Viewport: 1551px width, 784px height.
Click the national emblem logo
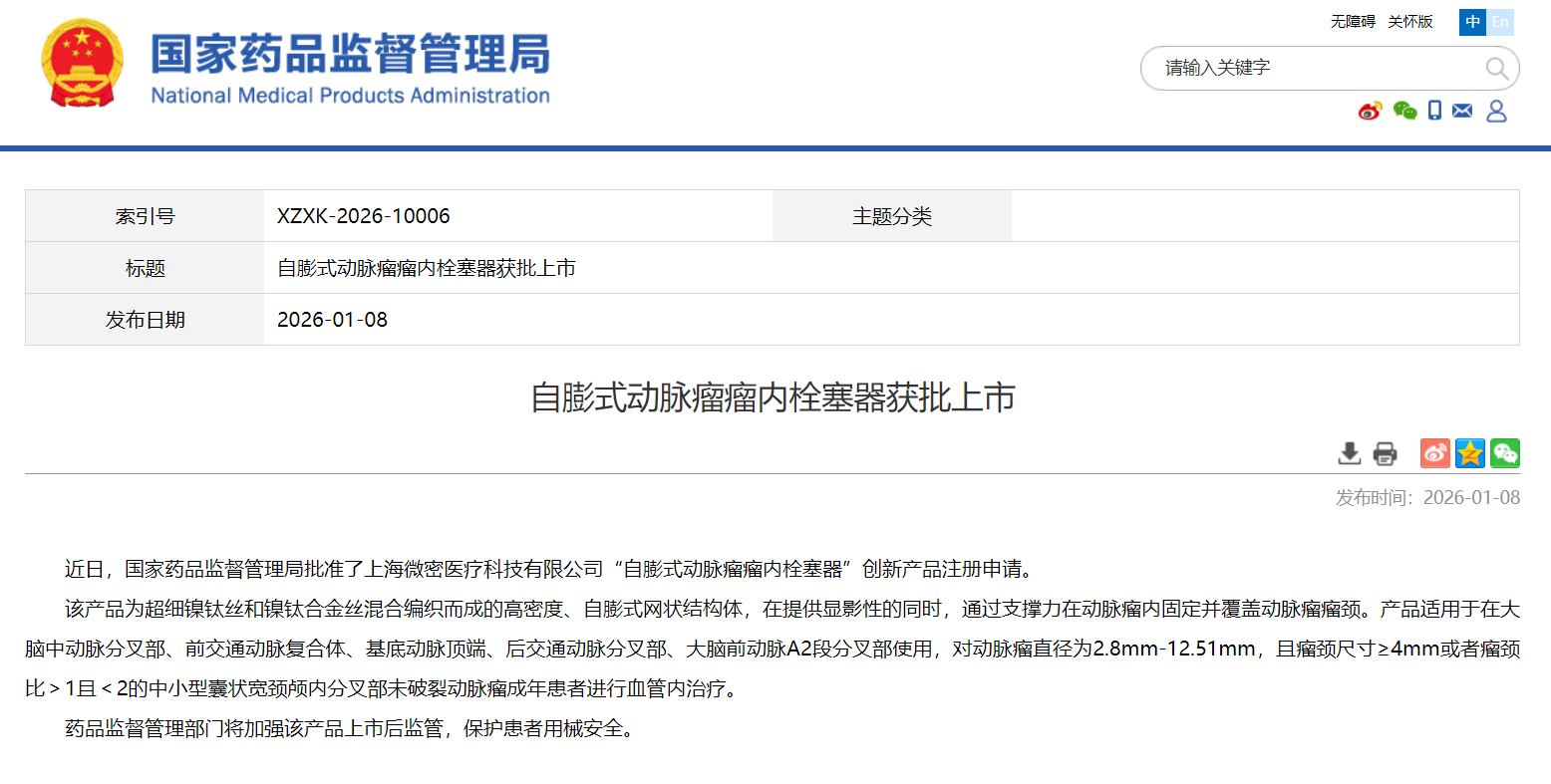(82, 64)
